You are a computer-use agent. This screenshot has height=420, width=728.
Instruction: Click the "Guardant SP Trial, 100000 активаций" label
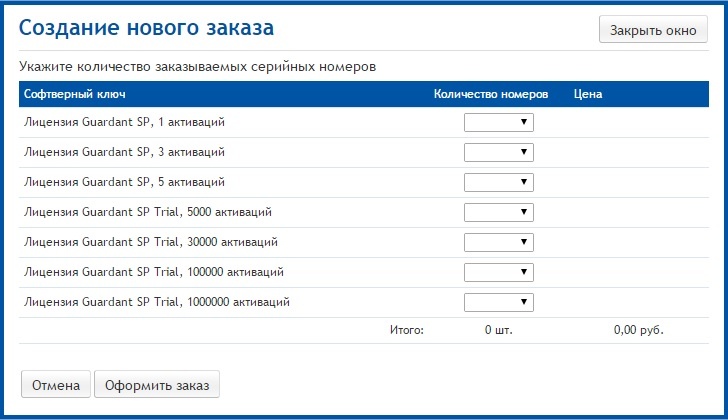(153, 272)
